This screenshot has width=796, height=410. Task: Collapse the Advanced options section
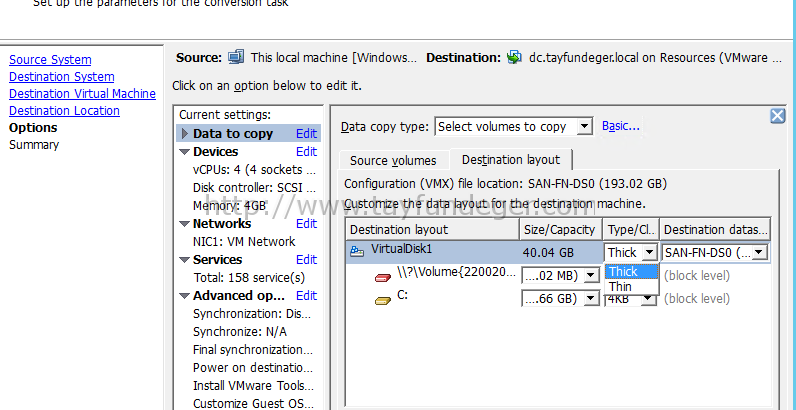coord(185,296)
